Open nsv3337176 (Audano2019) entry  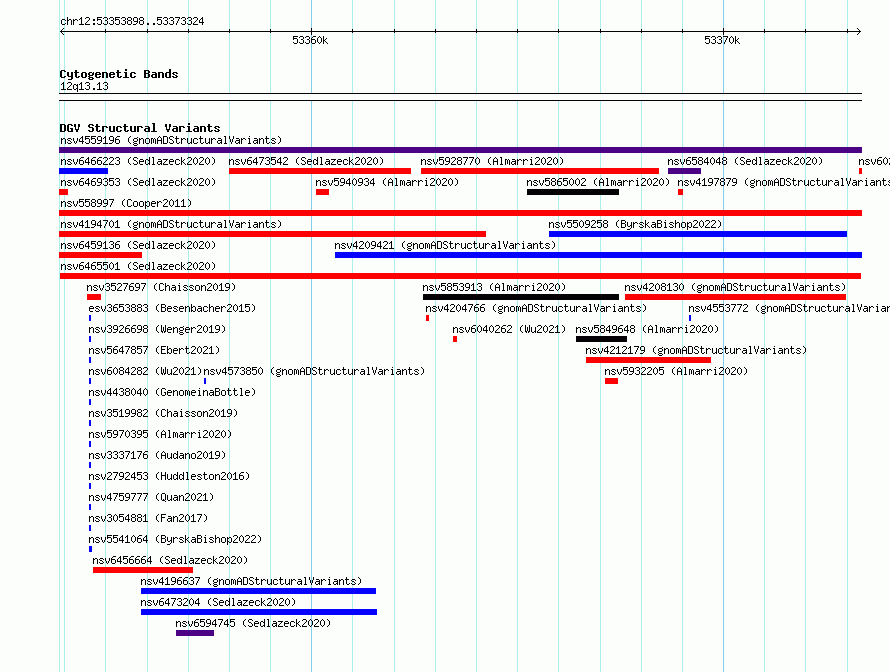click(x=157, y=455)
